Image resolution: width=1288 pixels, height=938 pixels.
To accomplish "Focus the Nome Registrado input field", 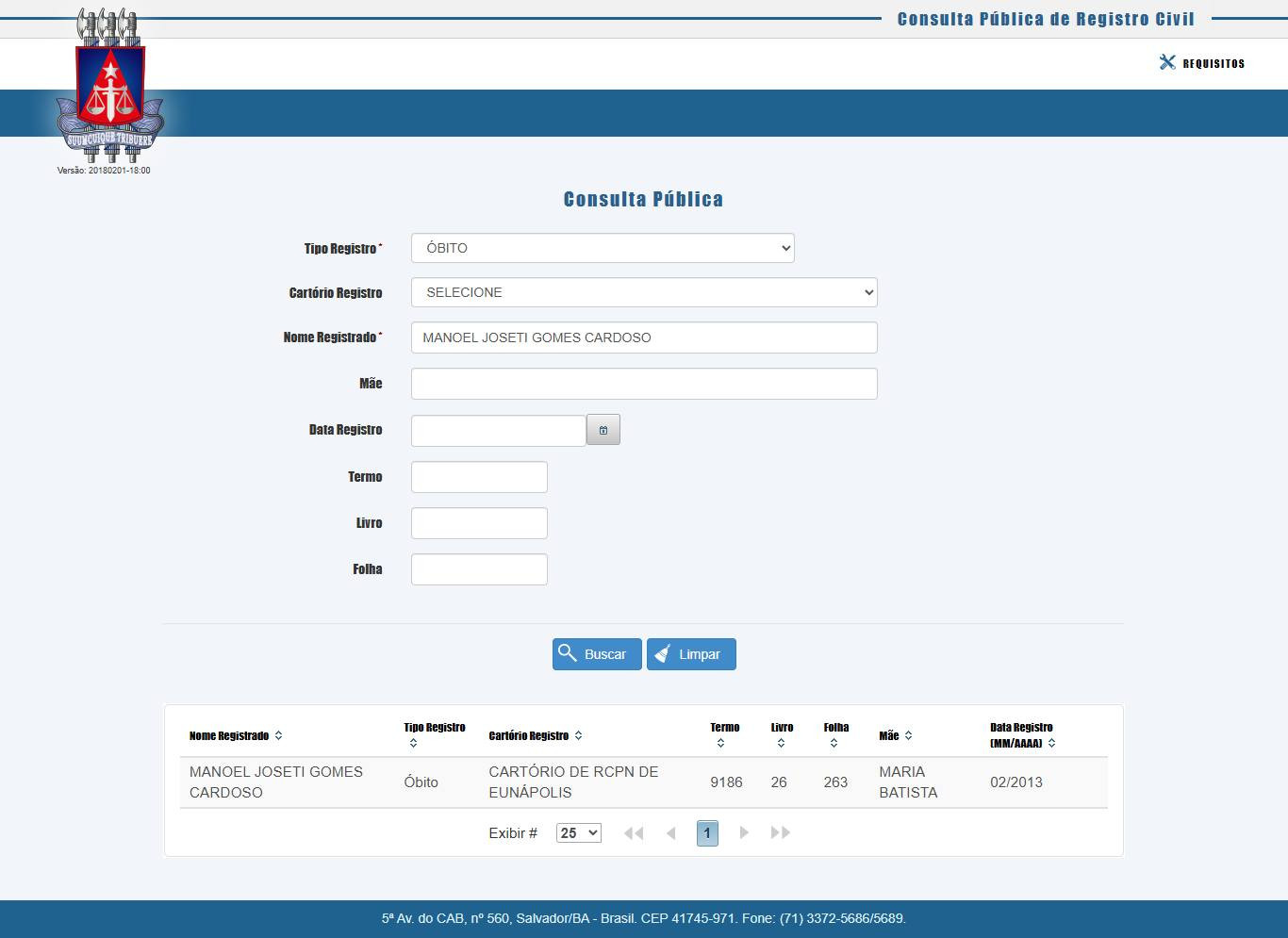I will [644, 337].
